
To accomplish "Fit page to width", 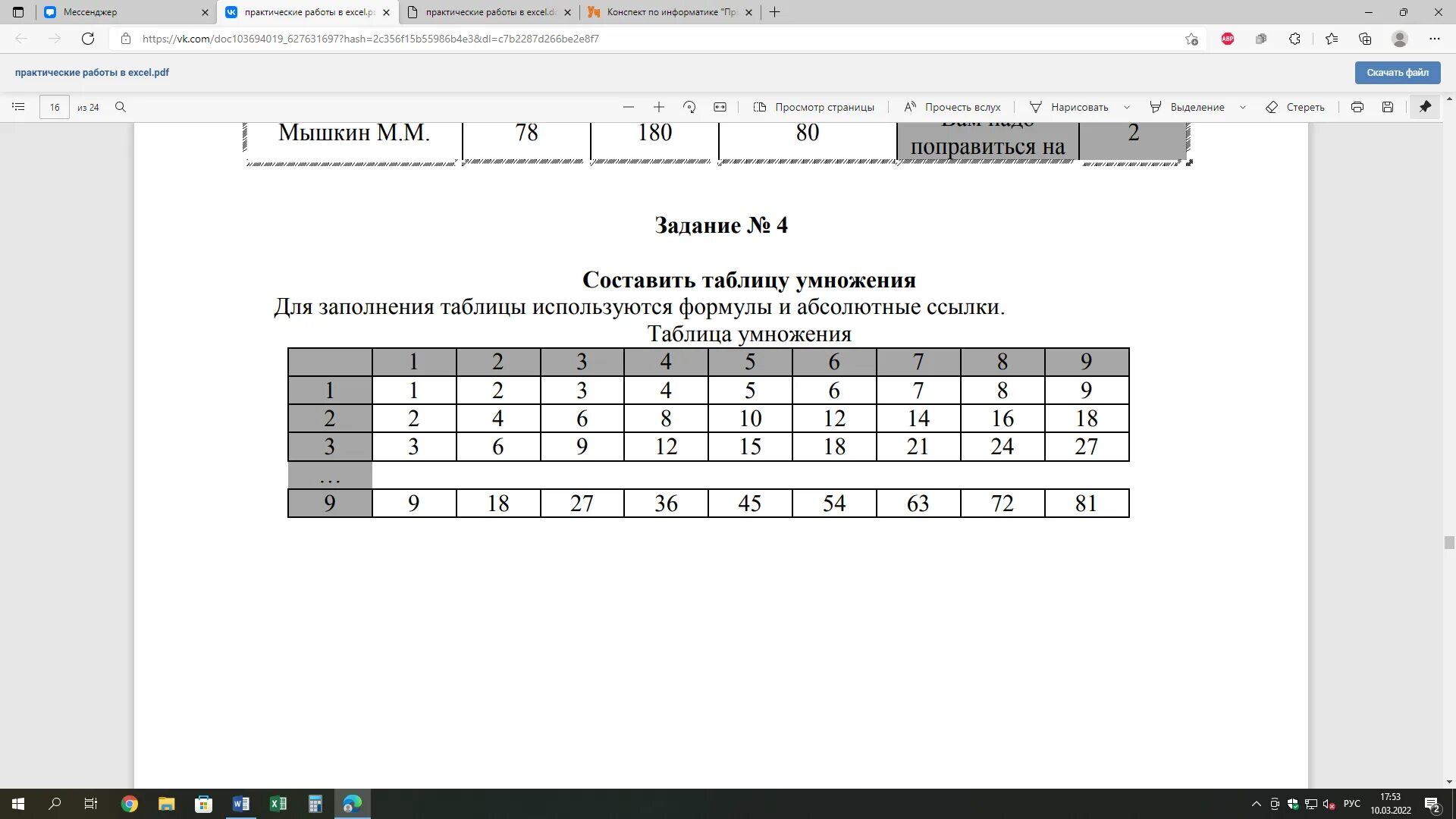I will click(720, 107).
